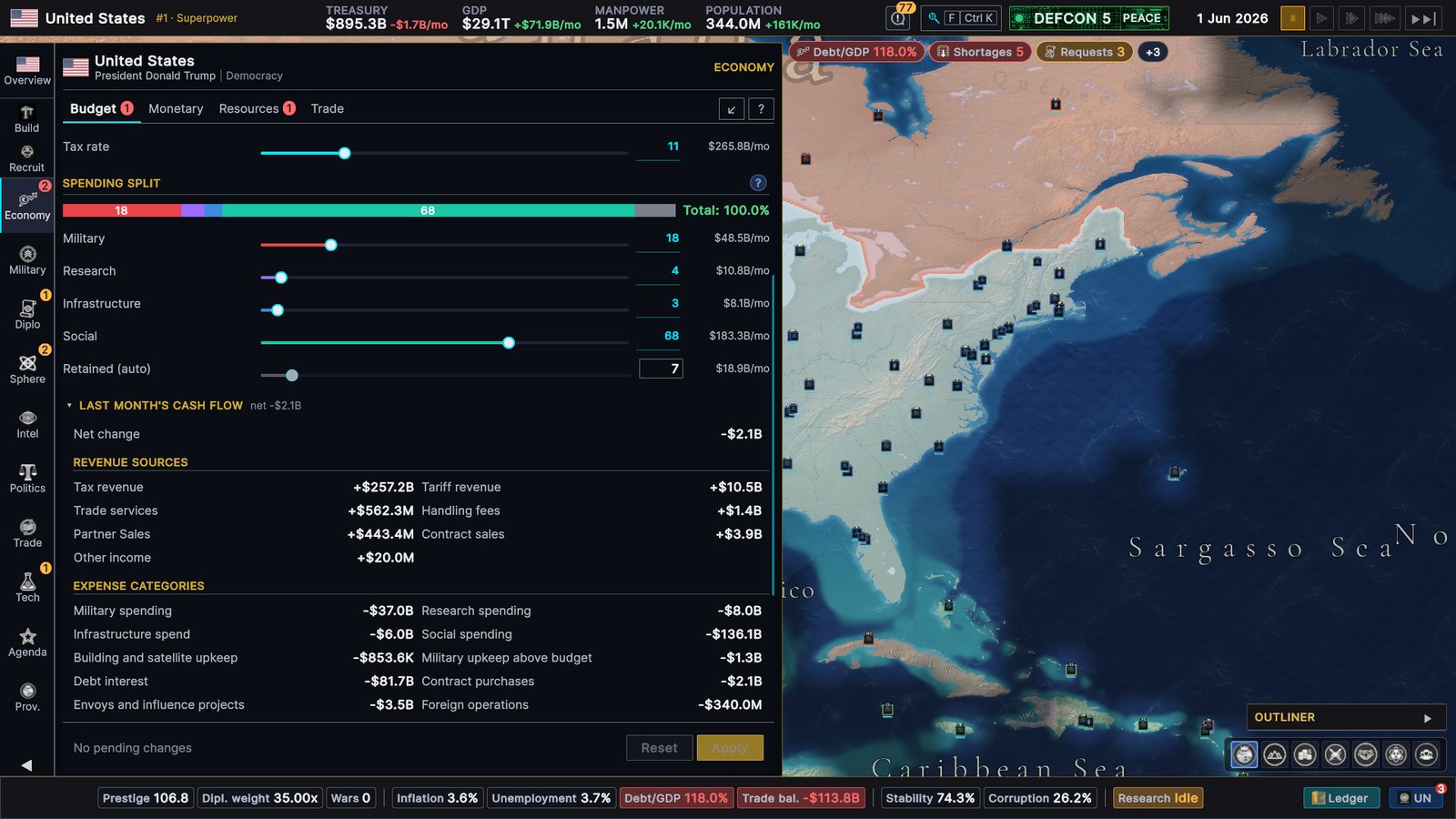The image size is (1456, 819).
Task: Adjust the Research spending slider handle
Action: (281, 278)
